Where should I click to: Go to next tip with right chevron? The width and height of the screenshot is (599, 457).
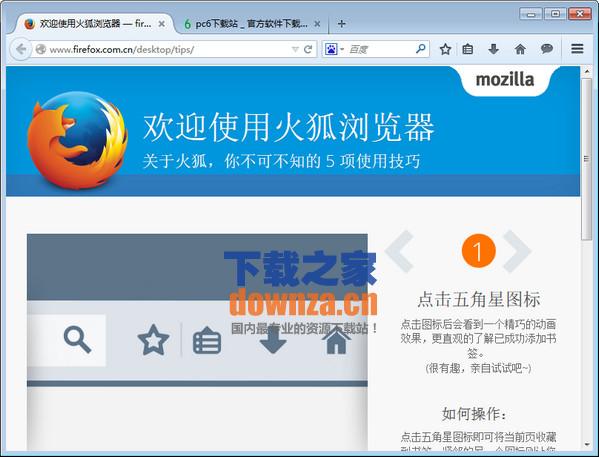pyautogui.click(x=516, y=251)
